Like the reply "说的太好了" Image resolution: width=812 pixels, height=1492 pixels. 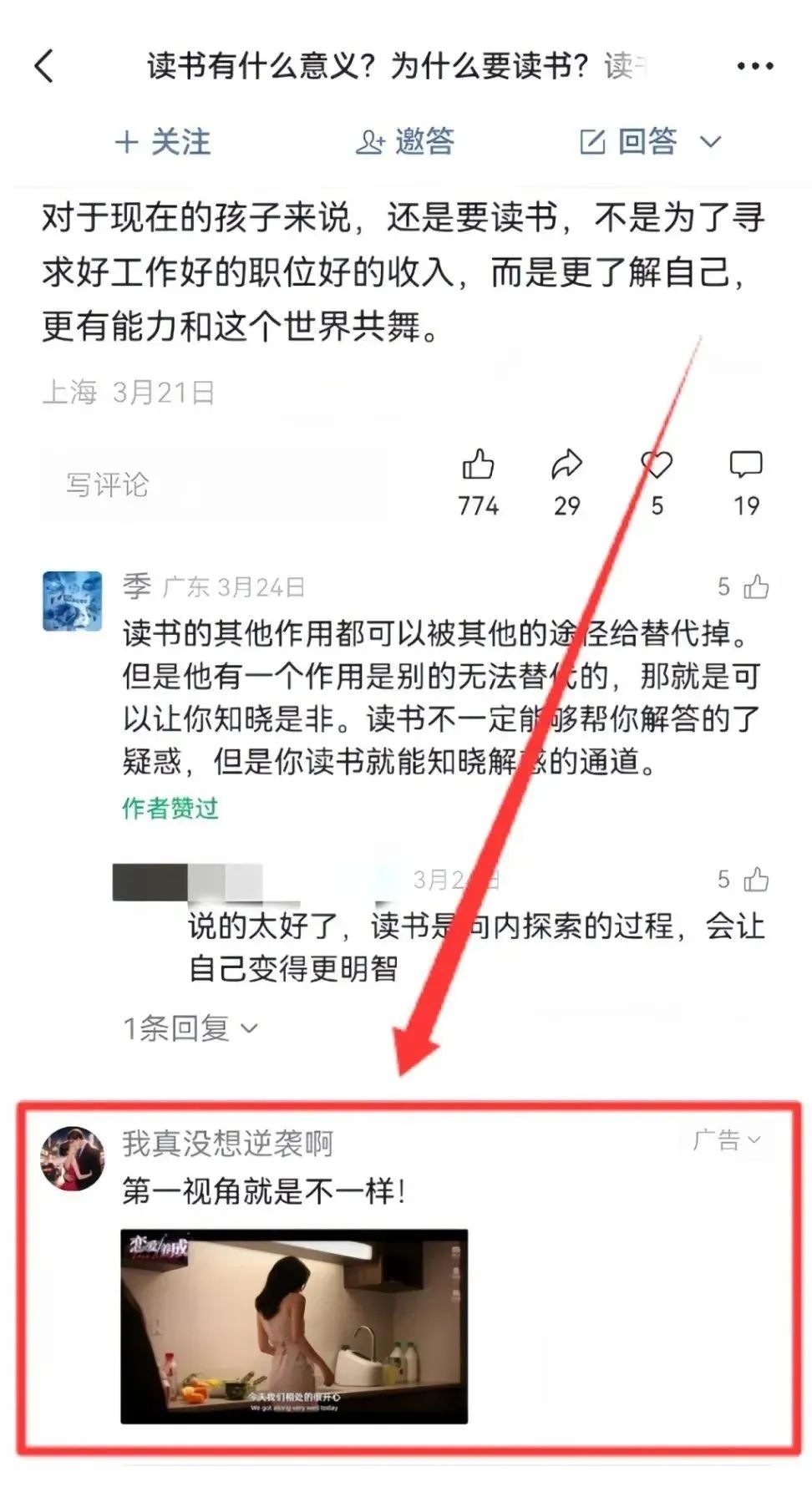[756, 879]
